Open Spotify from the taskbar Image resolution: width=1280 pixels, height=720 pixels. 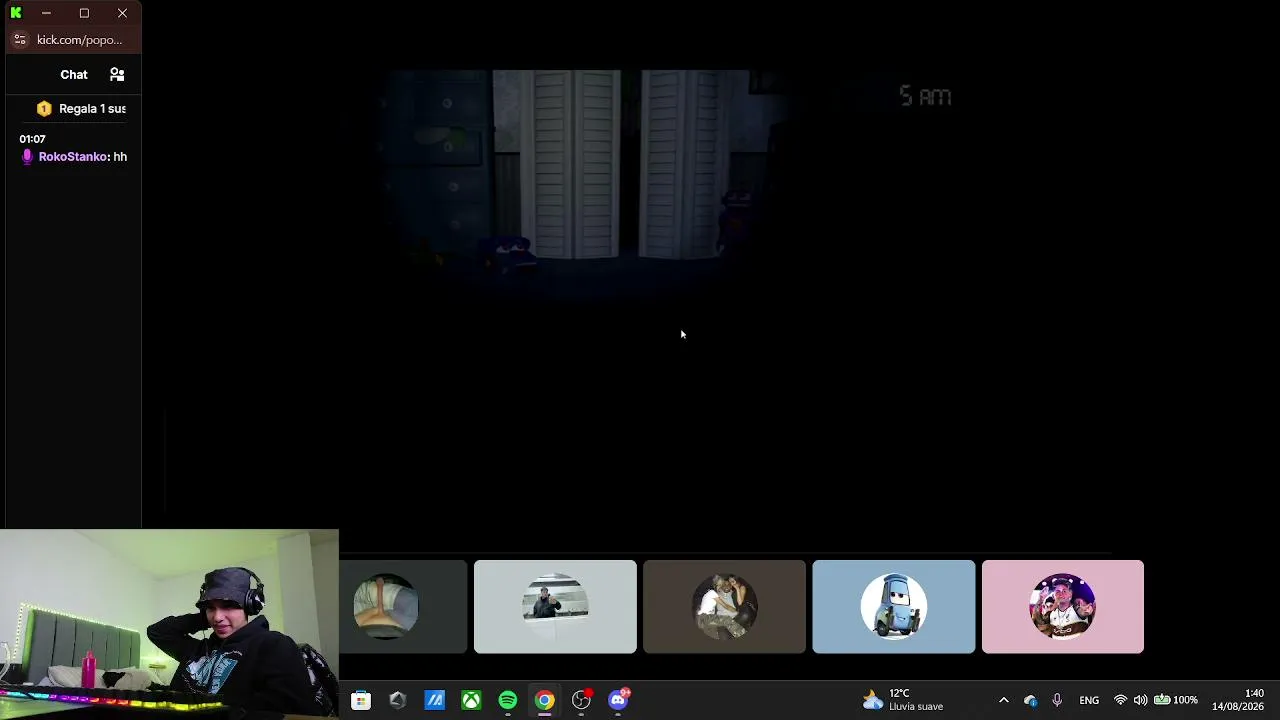tap(508, 700)
